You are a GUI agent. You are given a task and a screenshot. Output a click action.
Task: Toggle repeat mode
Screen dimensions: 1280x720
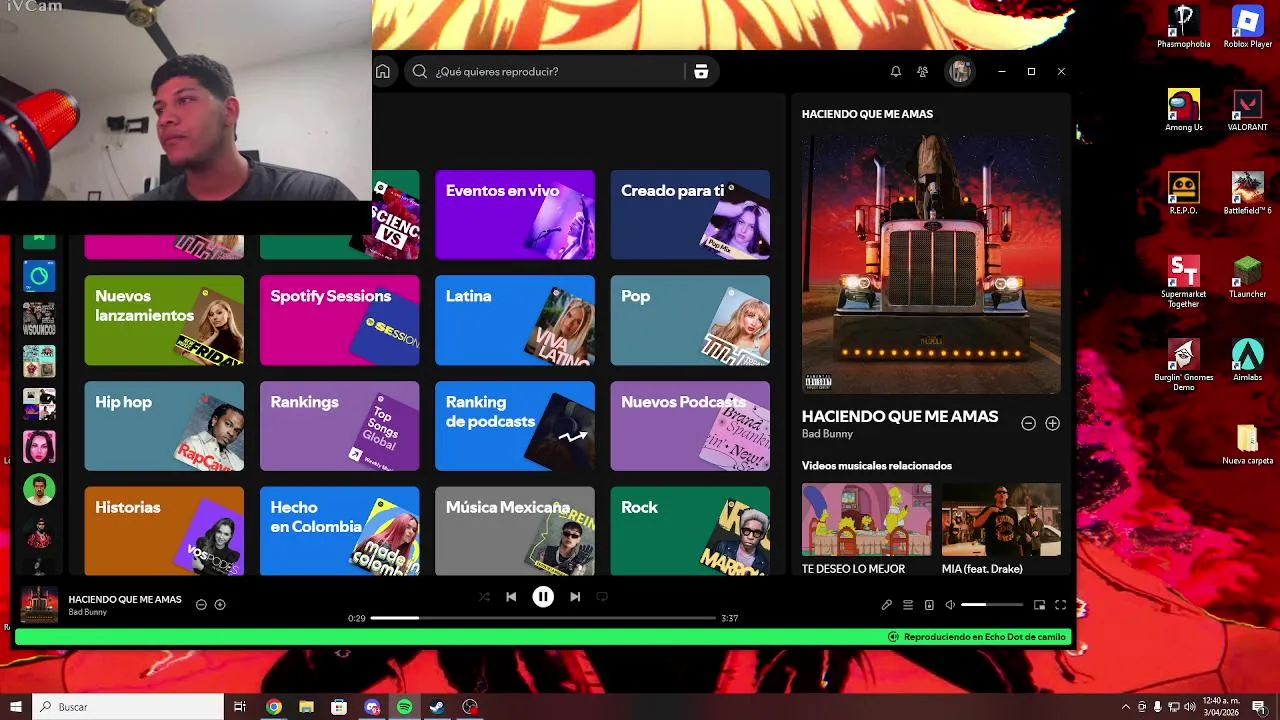point(602,597)
